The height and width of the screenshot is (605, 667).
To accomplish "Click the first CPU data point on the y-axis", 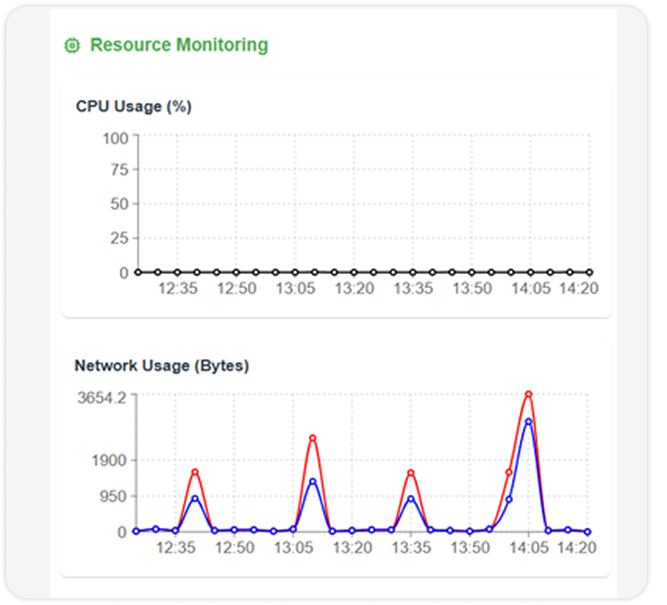I will [137, 272].
